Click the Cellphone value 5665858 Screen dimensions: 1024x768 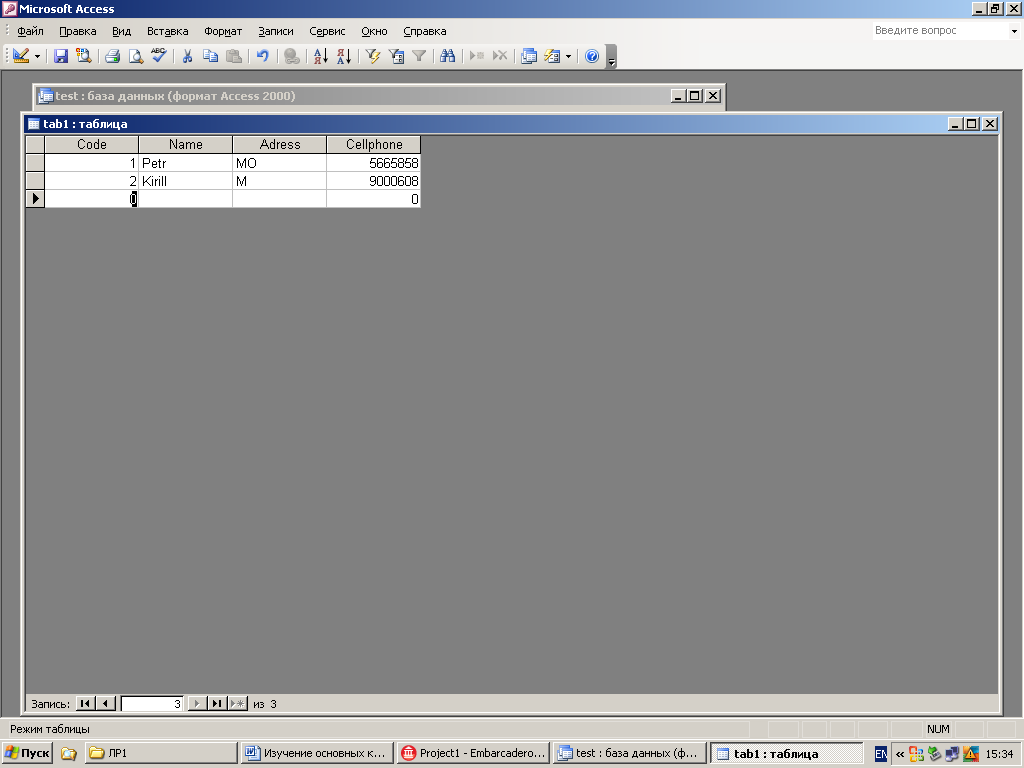coord(374,163)
